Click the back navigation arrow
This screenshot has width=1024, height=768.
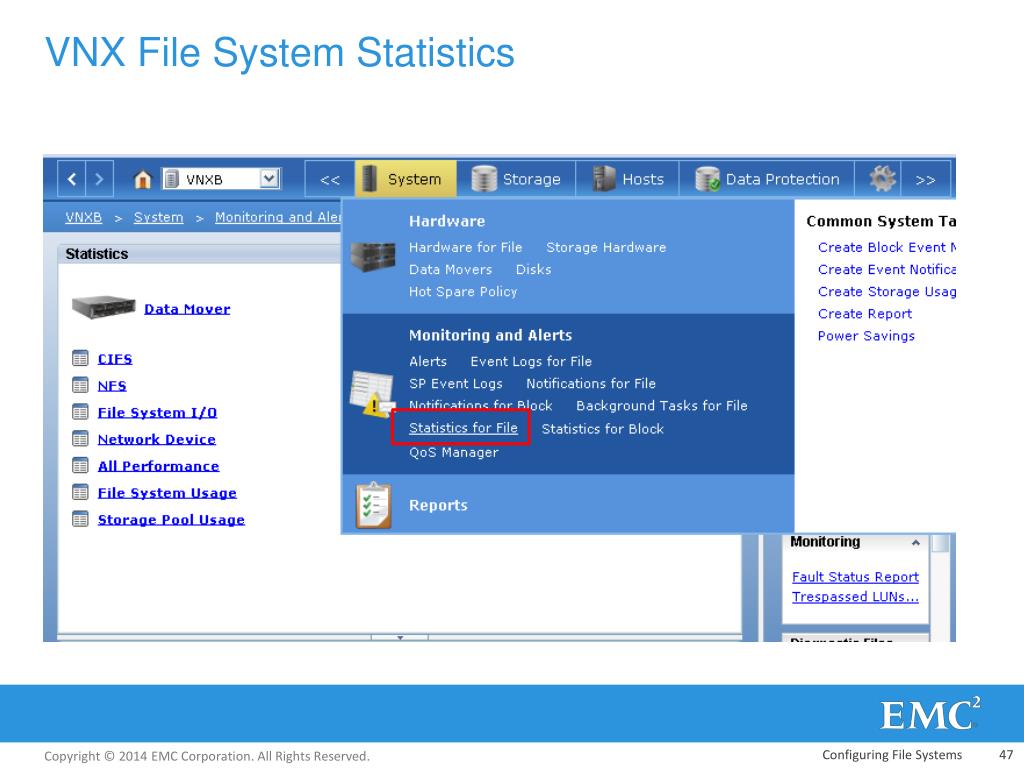tap(72, 179)
